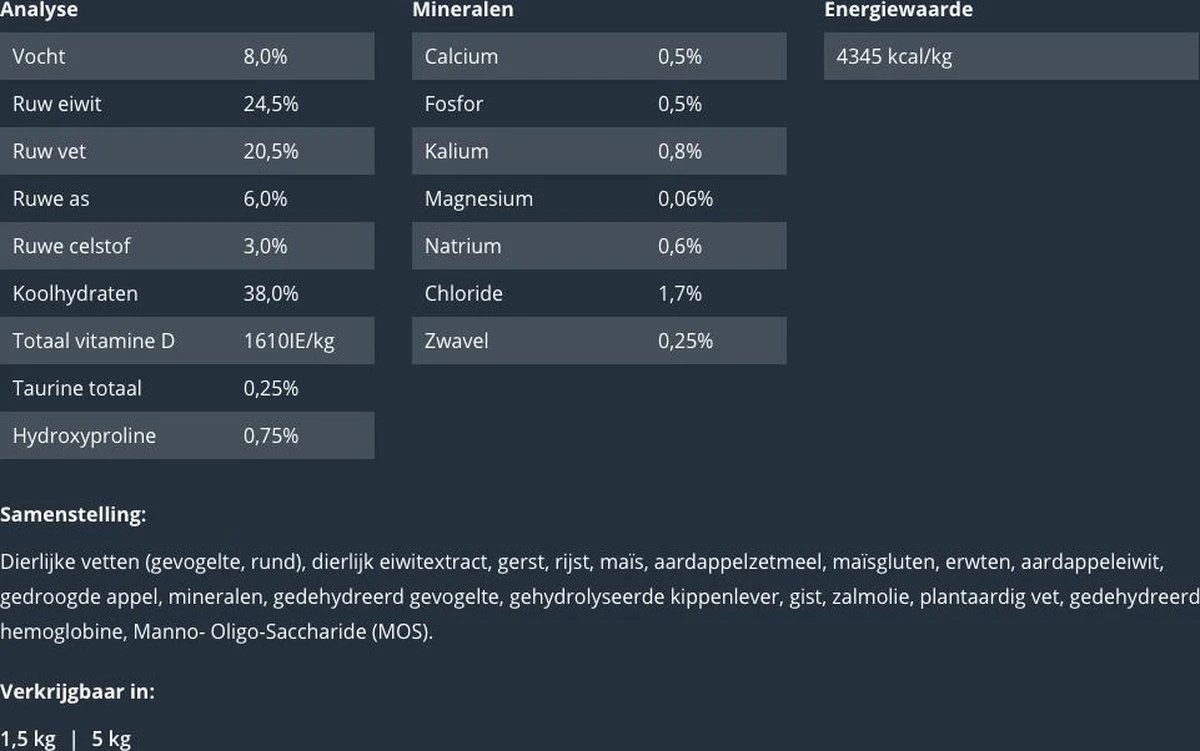Select the Chloride row label
Screen dimensions: 1200x751
pyautogui.click(x=463, y=294)
